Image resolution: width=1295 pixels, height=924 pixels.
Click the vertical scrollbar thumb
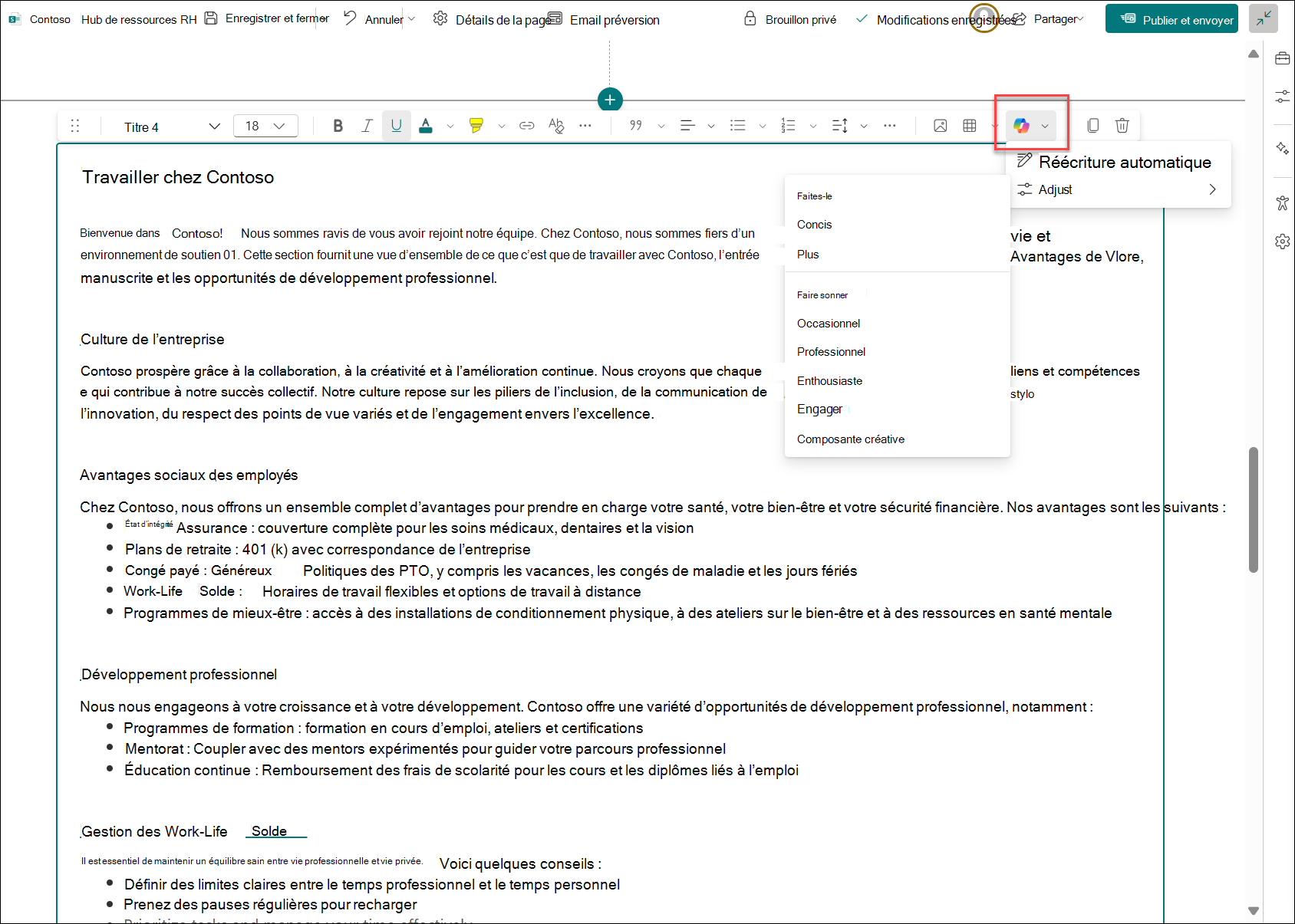tap(1254, 510)
